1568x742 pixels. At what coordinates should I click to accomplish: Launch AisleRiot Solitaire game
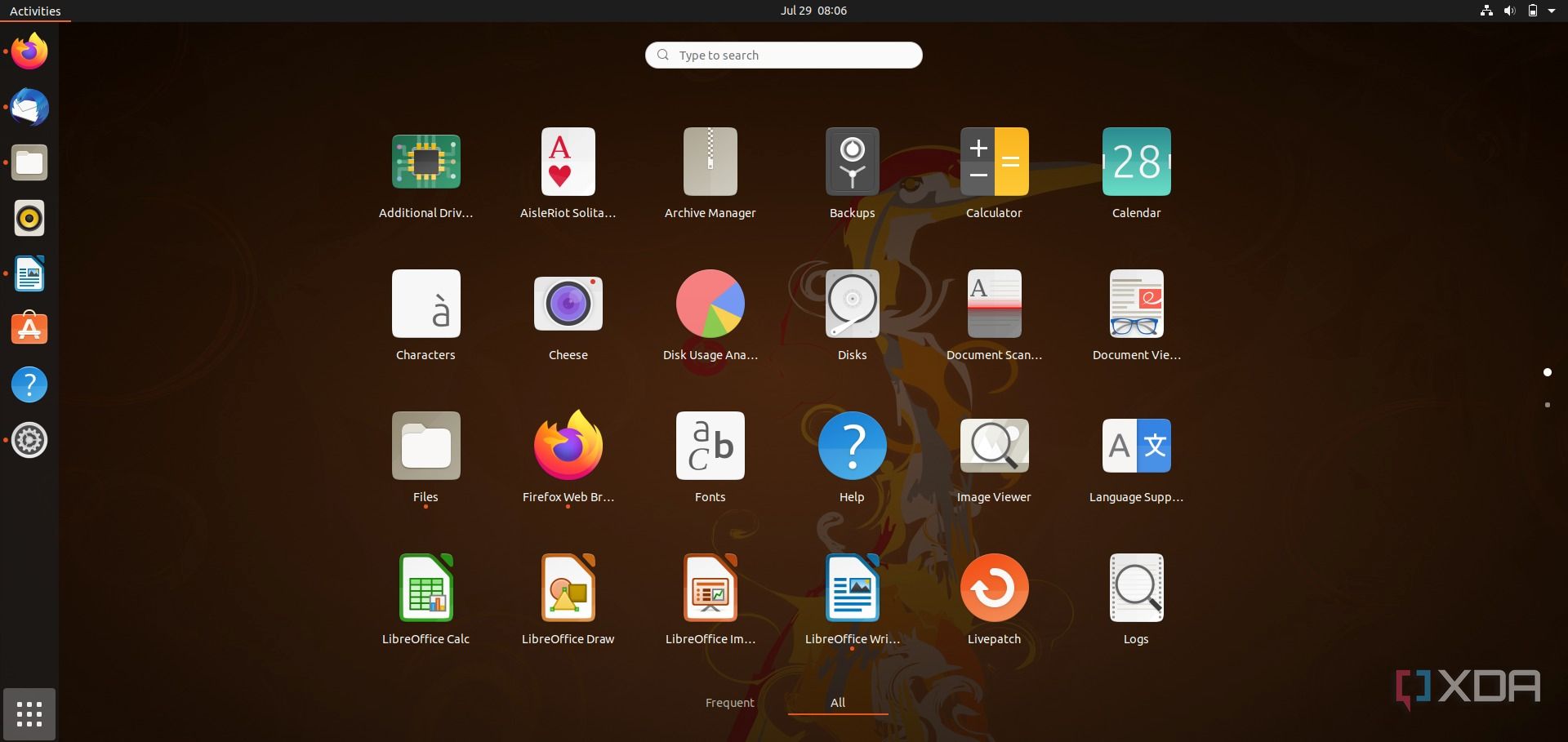point(568,162)
